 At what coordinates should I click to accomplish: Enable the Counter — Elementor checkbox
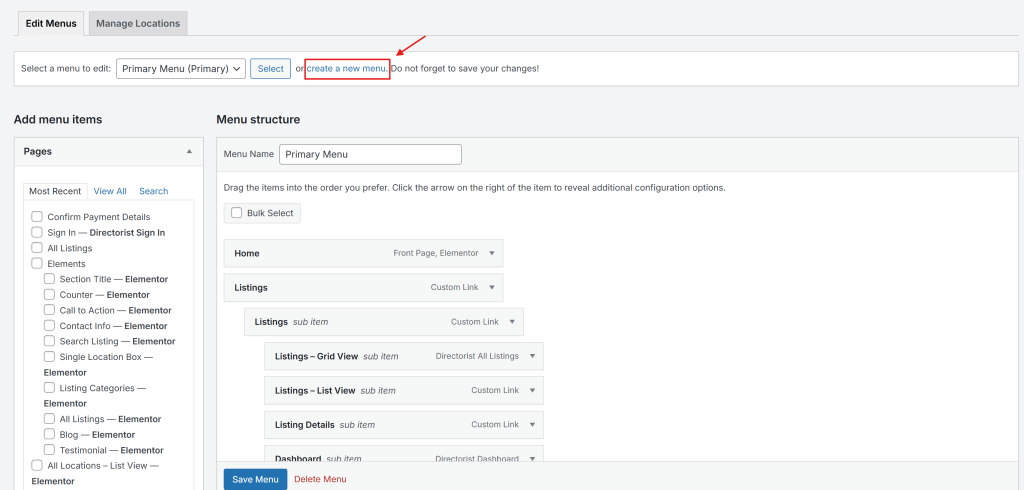pyautogui.click(x=50, y=295)
